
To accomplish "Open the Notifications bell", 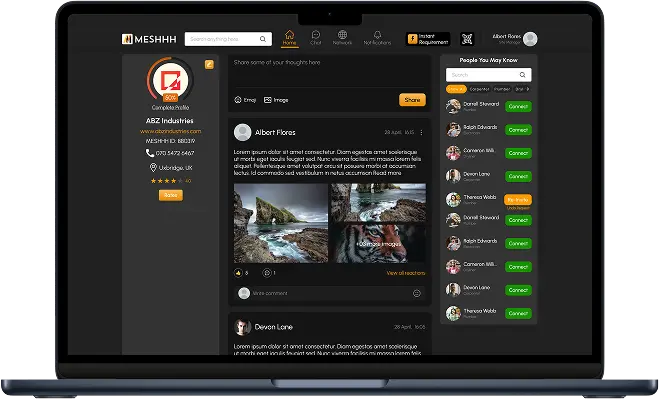I will (377, 38).
